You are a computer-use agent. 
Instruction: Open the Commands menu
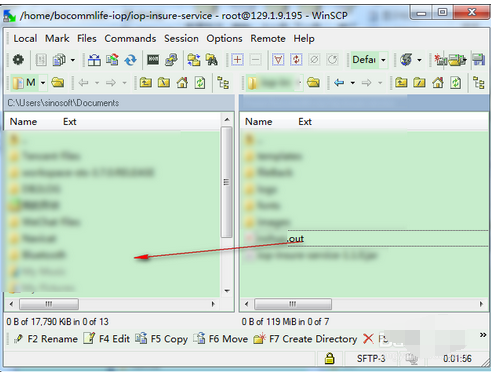(130, 39)
